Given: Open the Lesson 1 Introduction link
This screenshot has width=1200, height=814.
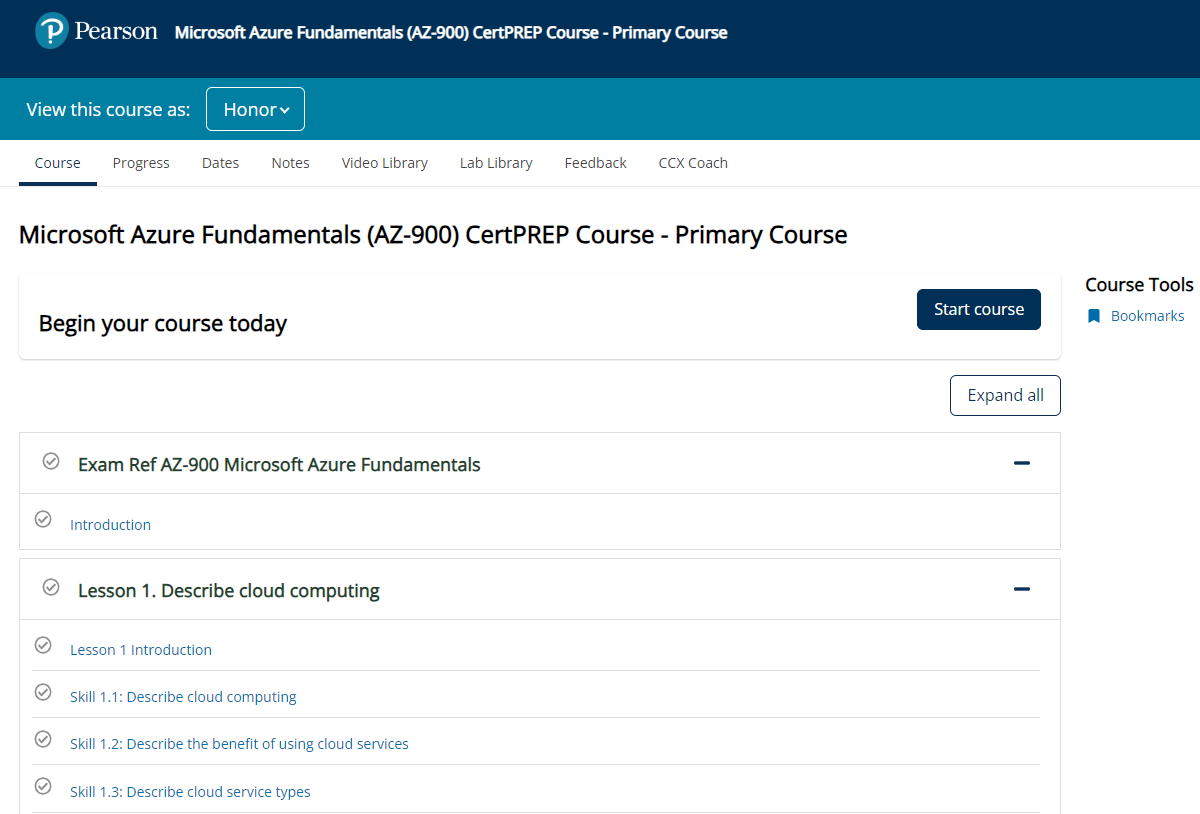Looking at the screenshot, I should pos(141,650).
